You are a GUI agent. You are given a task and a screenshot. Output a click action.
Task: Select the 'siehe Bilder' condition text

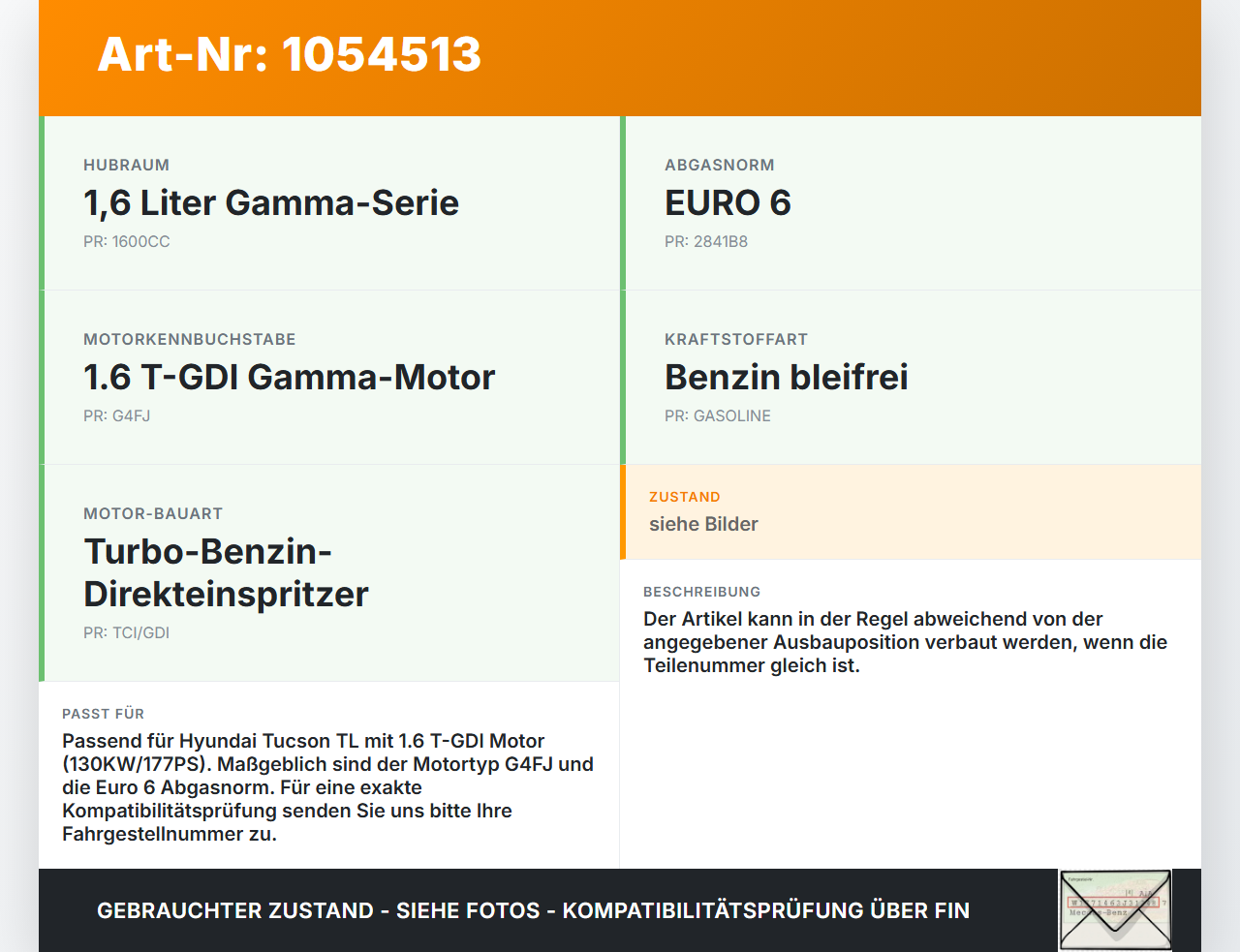(703, 525)
